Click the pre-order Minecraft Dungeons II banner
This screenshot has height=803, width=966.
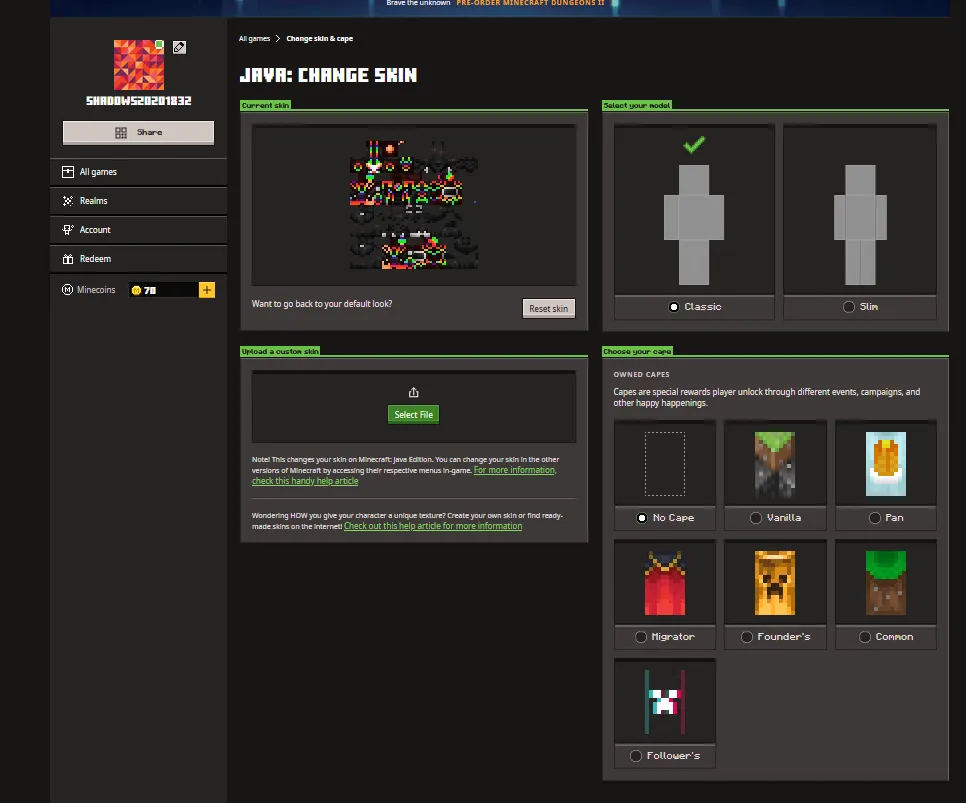[x=530, y=3]
